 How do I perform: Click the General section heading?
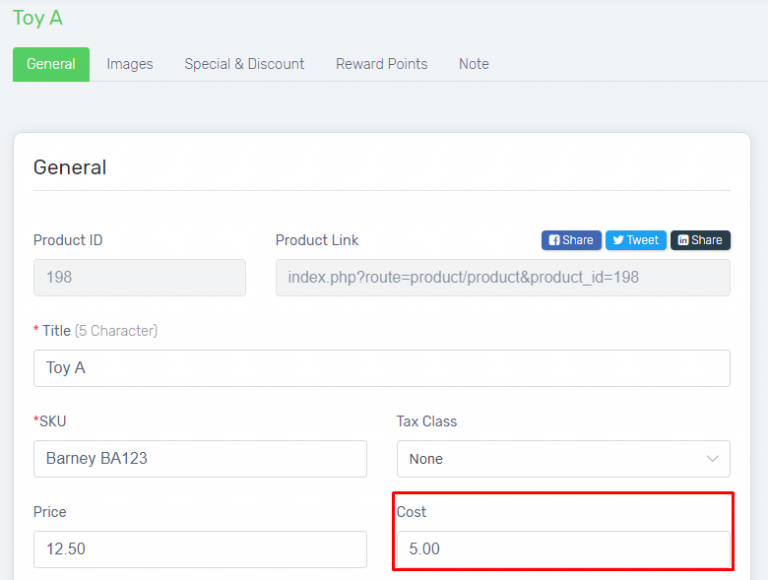(x=70, y=167)
